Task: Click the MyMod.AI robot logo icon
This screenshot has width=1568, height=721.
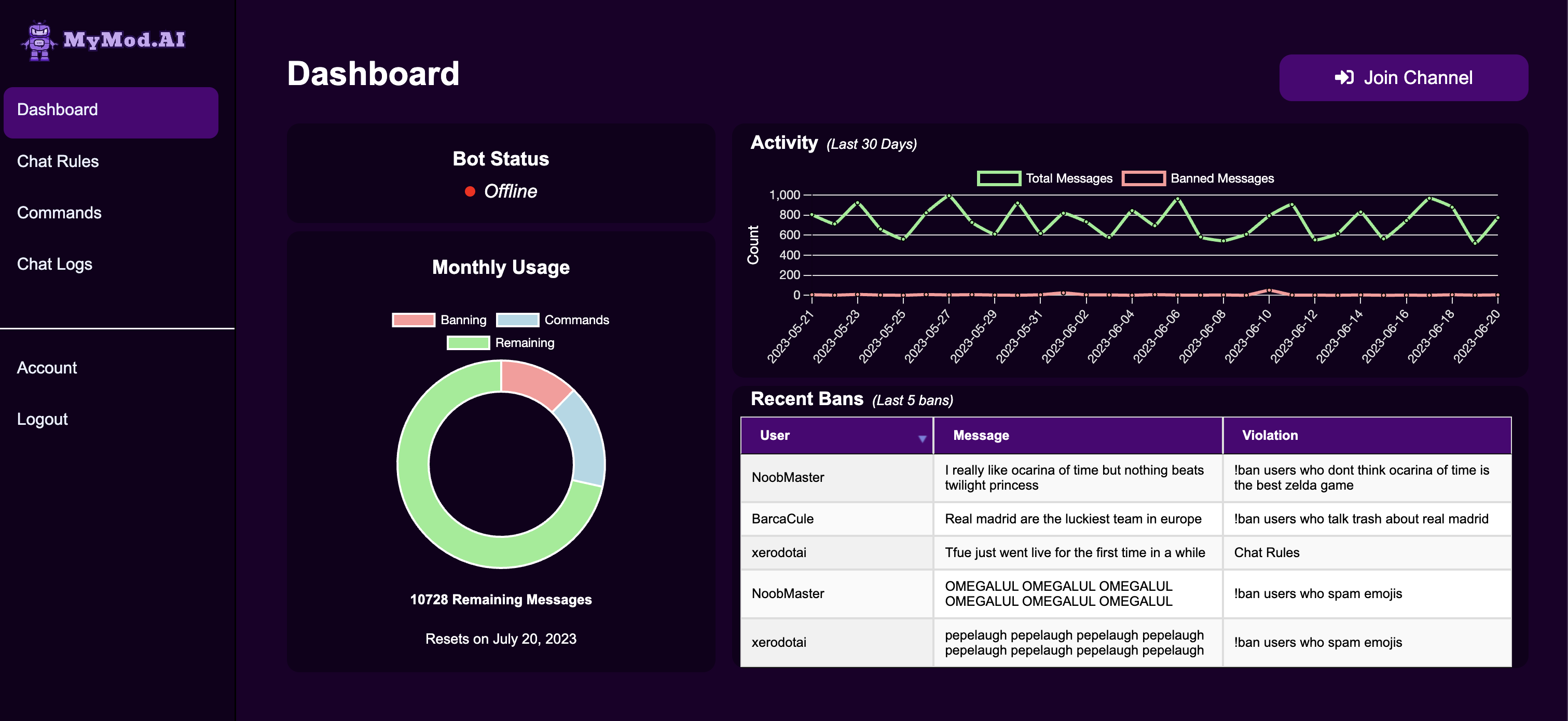Action: point(39,41)
